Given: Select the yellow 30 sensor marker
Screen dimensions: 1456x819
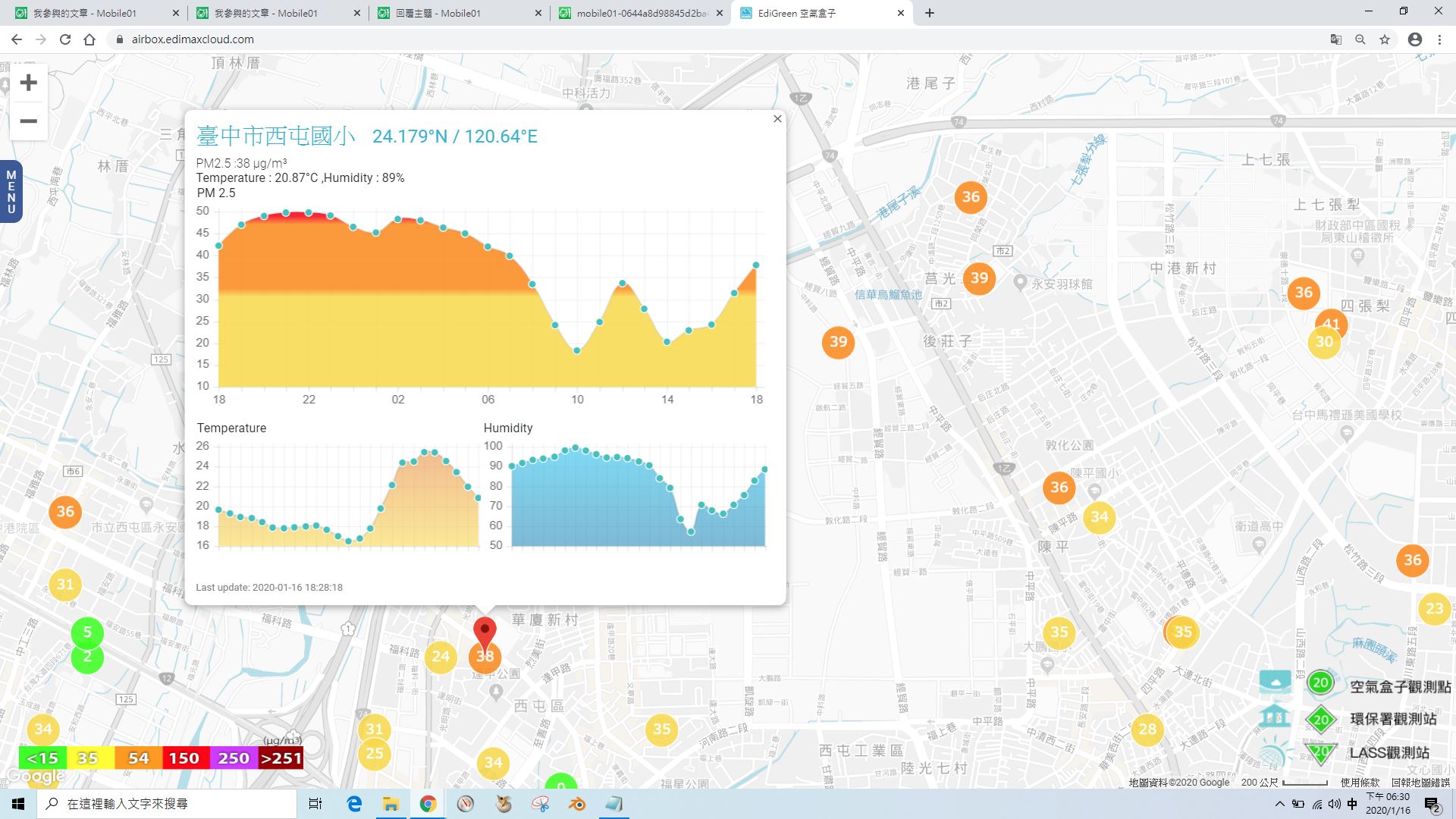Looking at the screenshot, I should [x=1324, y=342].
